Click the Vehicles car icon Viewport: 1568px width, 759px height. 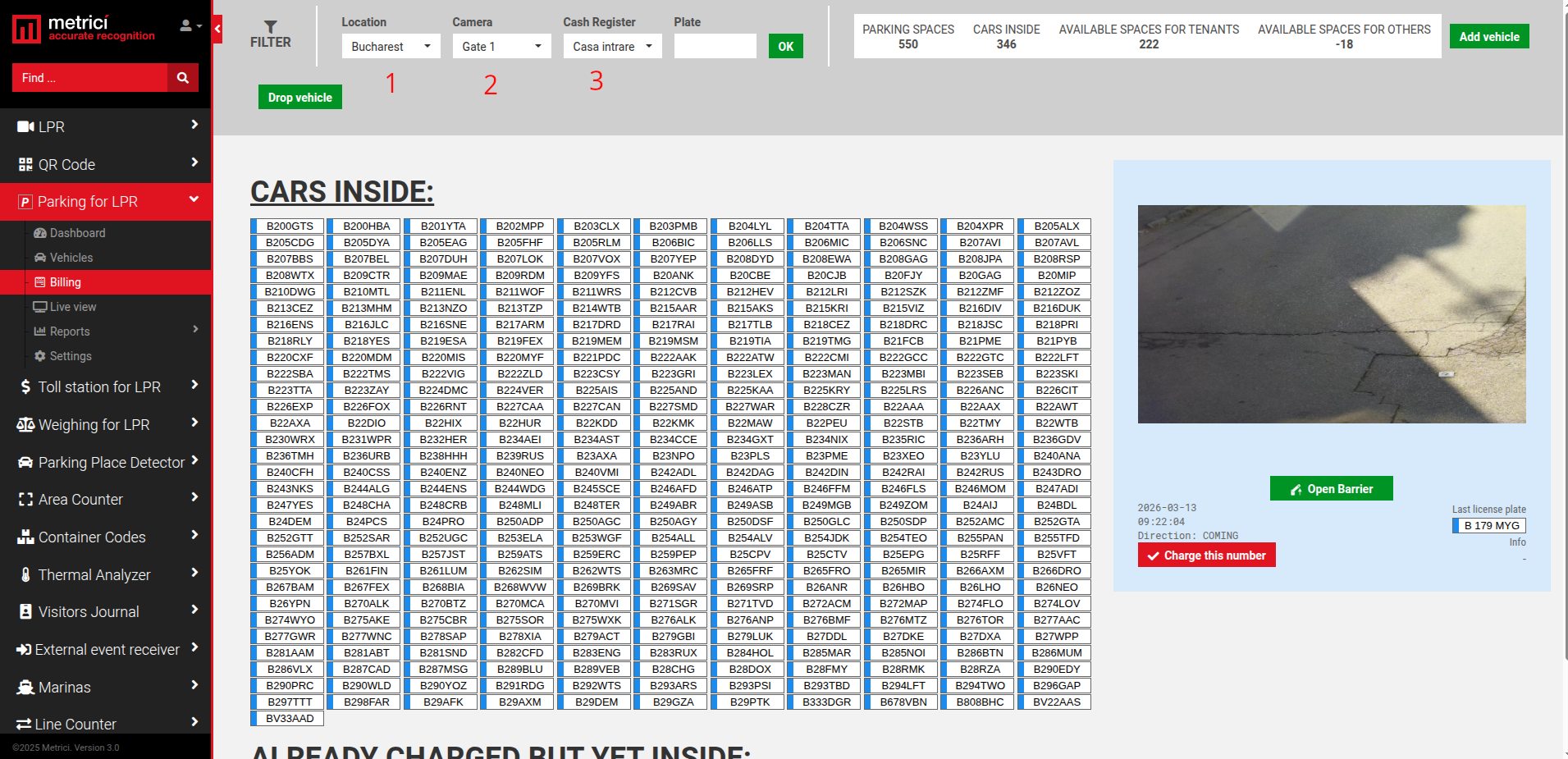click(x=40, y=258)
